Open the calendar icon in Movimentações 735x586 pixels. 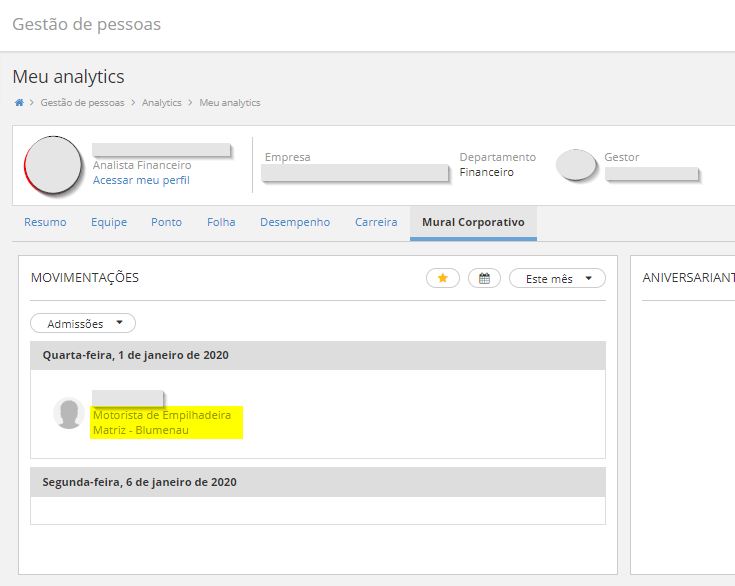point(484,279)
